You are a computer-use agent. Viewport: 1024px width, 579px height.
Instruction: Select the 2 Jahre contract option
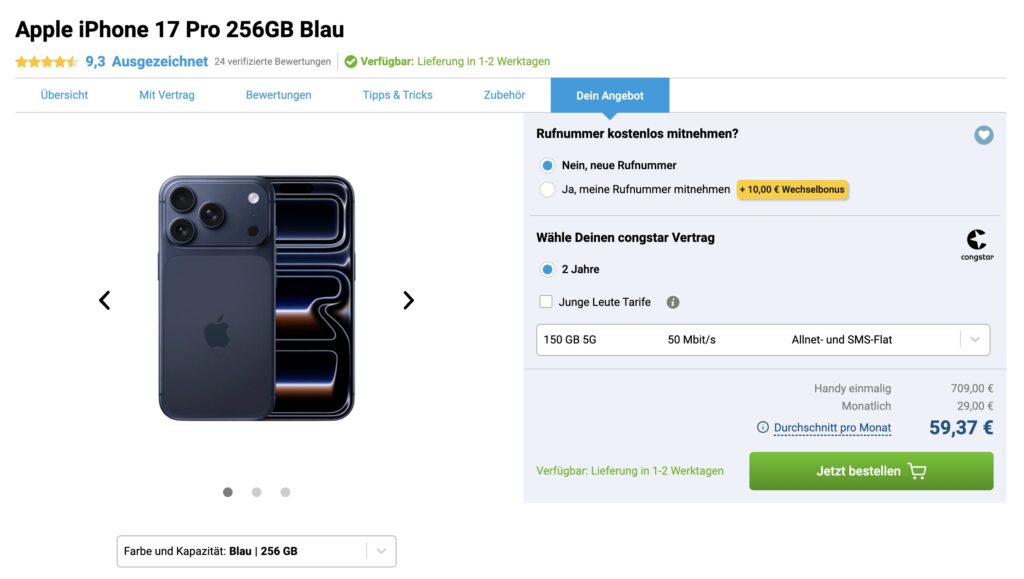[x=547, y=269]
